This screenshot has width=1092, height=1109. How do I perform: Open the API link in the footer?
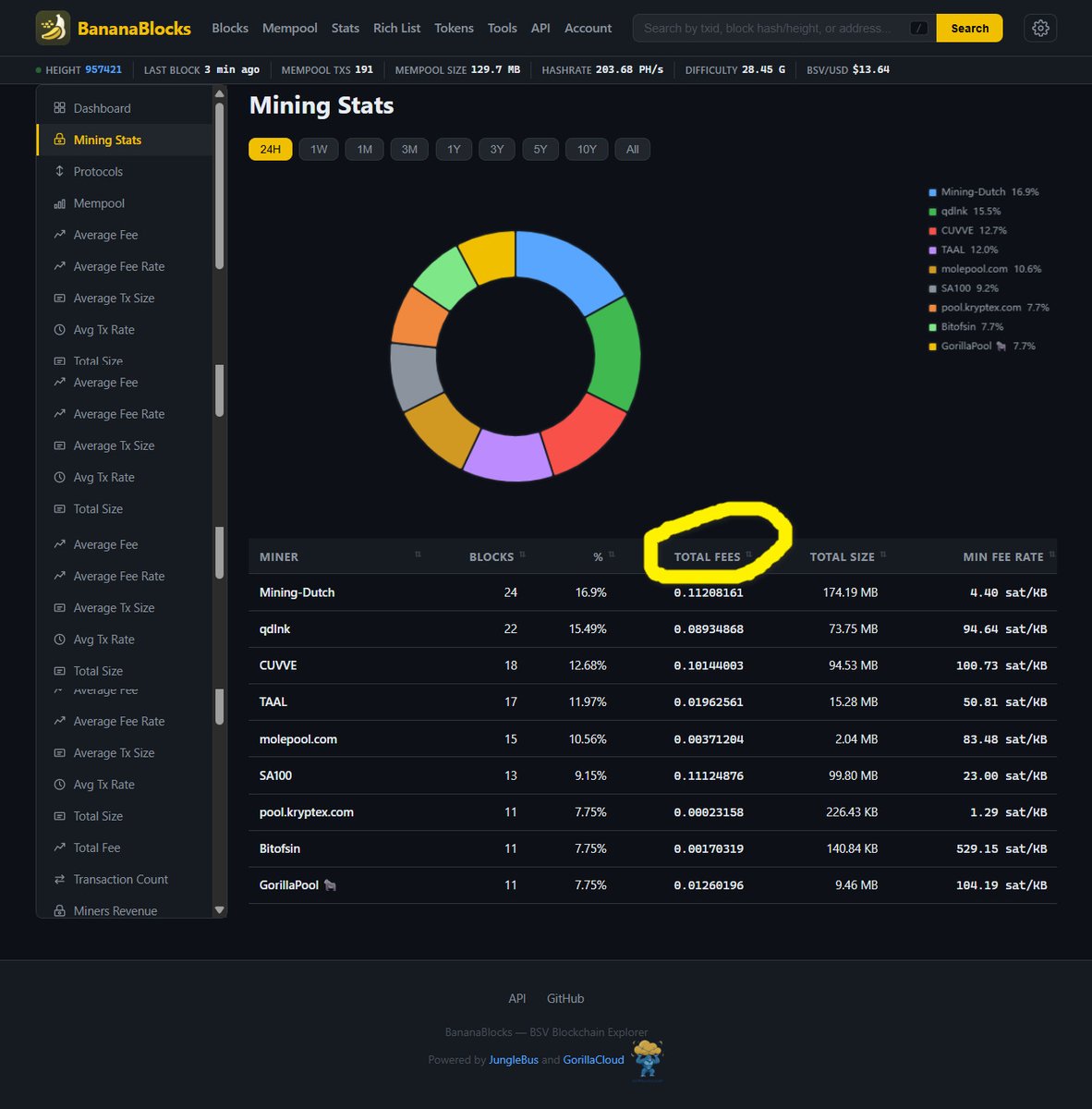(517, 998)
